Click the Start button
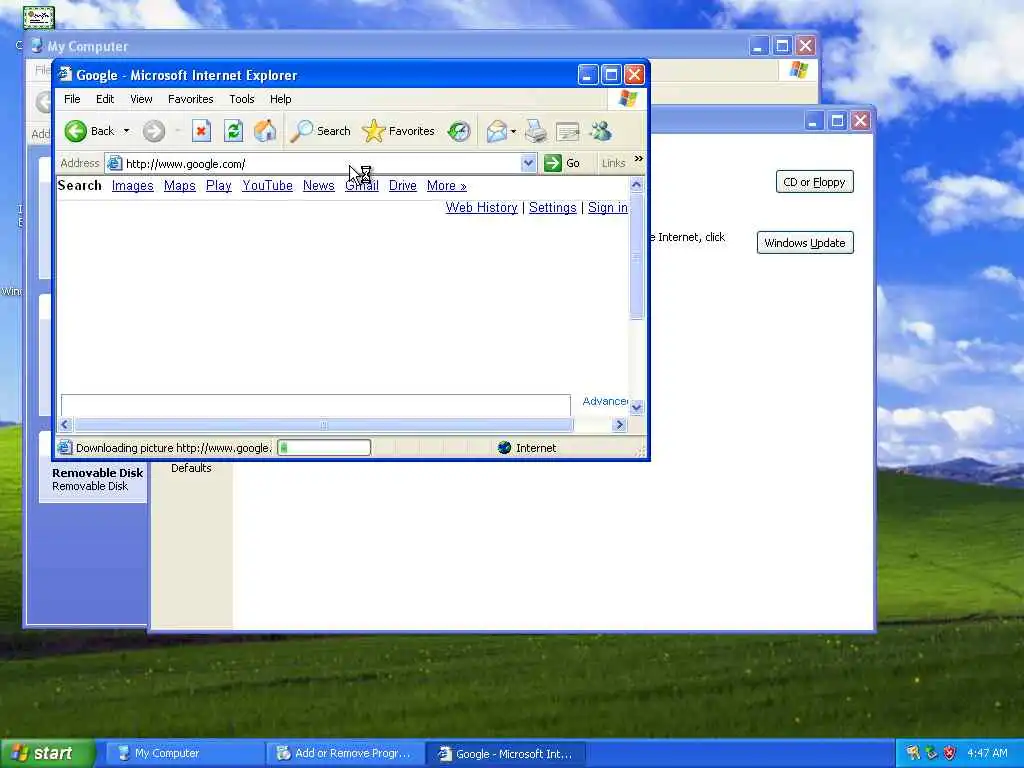1024x768 pixels. (48, 753)
